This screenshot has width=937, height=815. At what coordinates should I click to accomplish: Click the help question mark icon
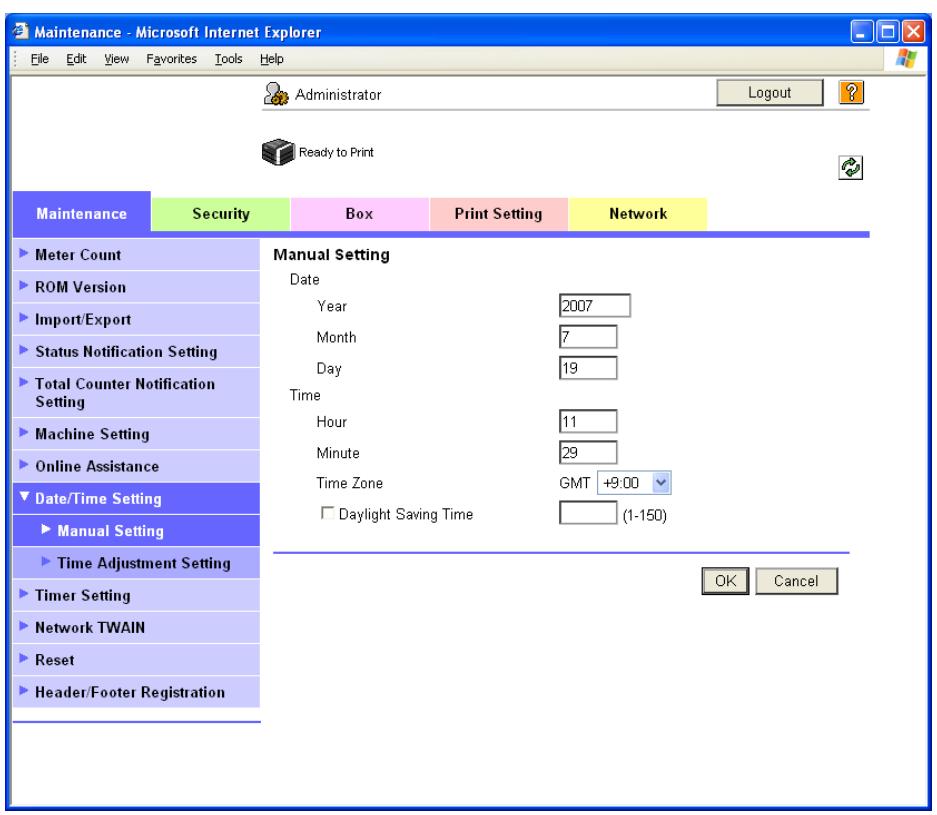851,93
